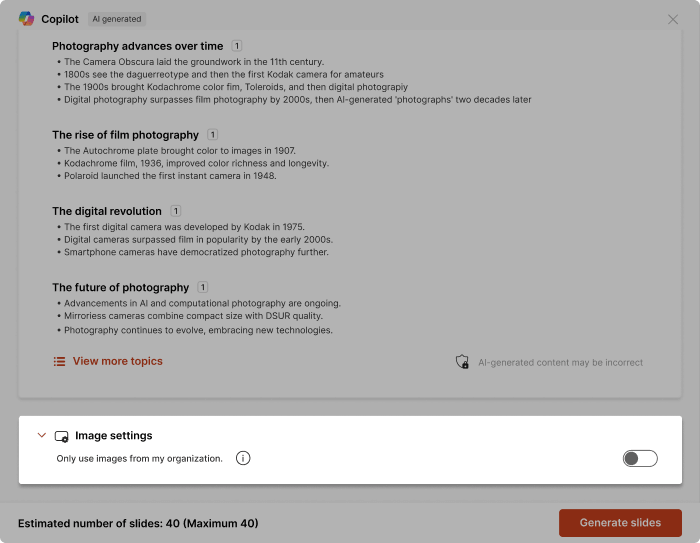The image size is (700, 543).
Task: Select heading Photography advances over time
Action: [138, 46]
